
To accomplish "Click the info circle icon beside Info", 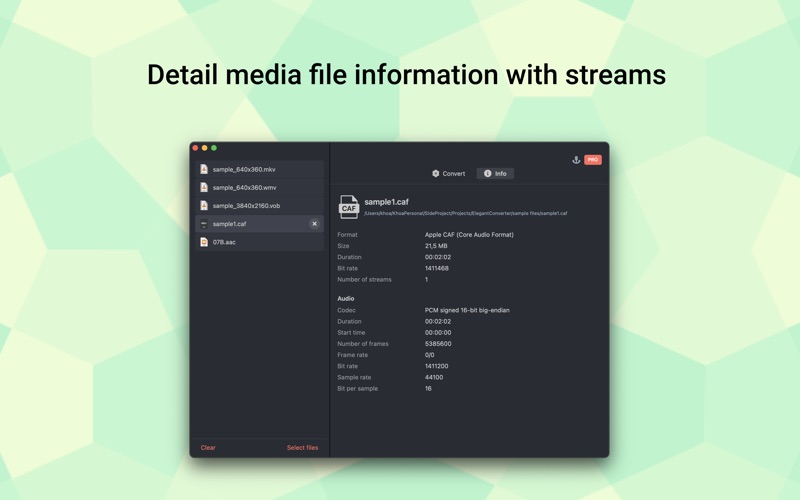I will [x=487, y=173].
